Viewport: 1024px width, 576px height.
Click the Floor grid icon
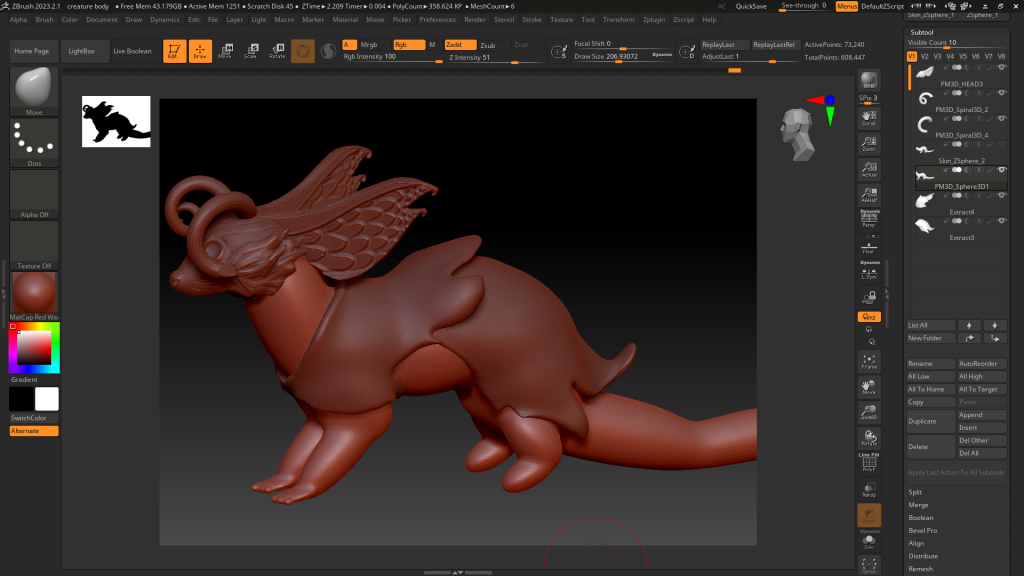[x=869, y=246]
